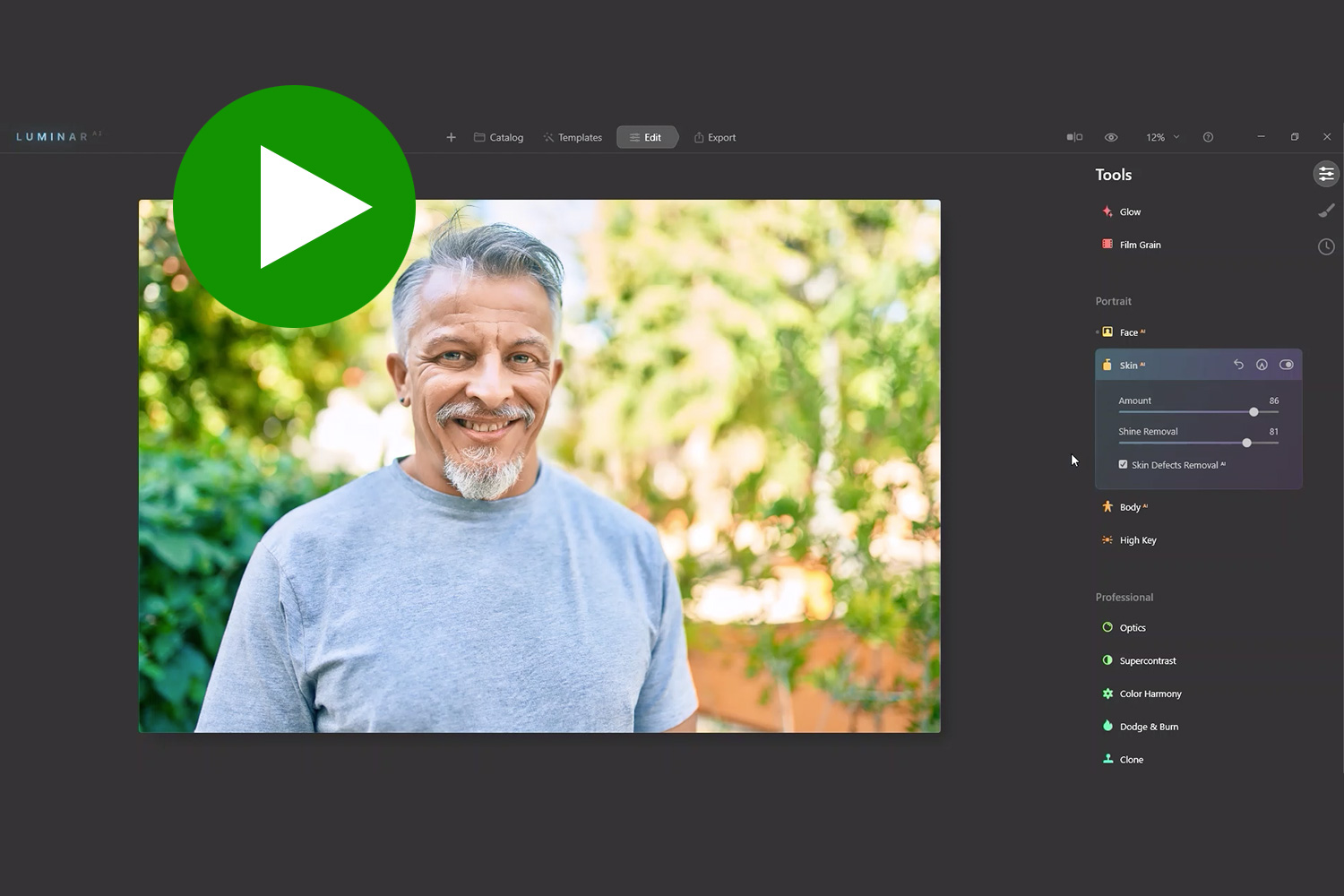
Task: Expand the Face AI tool
Action: (x=1129, y=332)
